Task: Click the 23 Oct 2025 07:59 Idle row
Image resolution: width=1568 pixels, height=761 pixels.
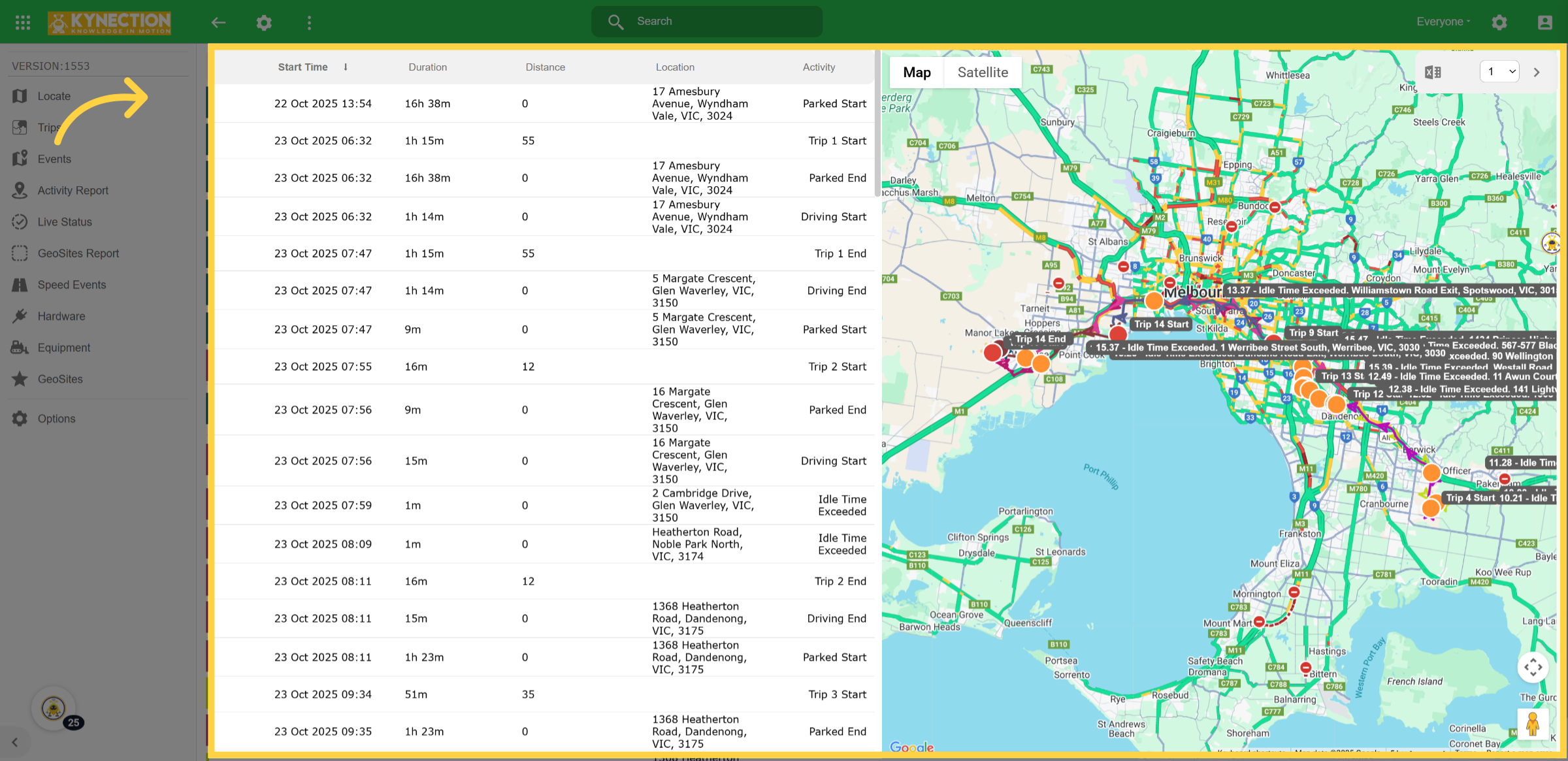Action: tap(544, 505)
